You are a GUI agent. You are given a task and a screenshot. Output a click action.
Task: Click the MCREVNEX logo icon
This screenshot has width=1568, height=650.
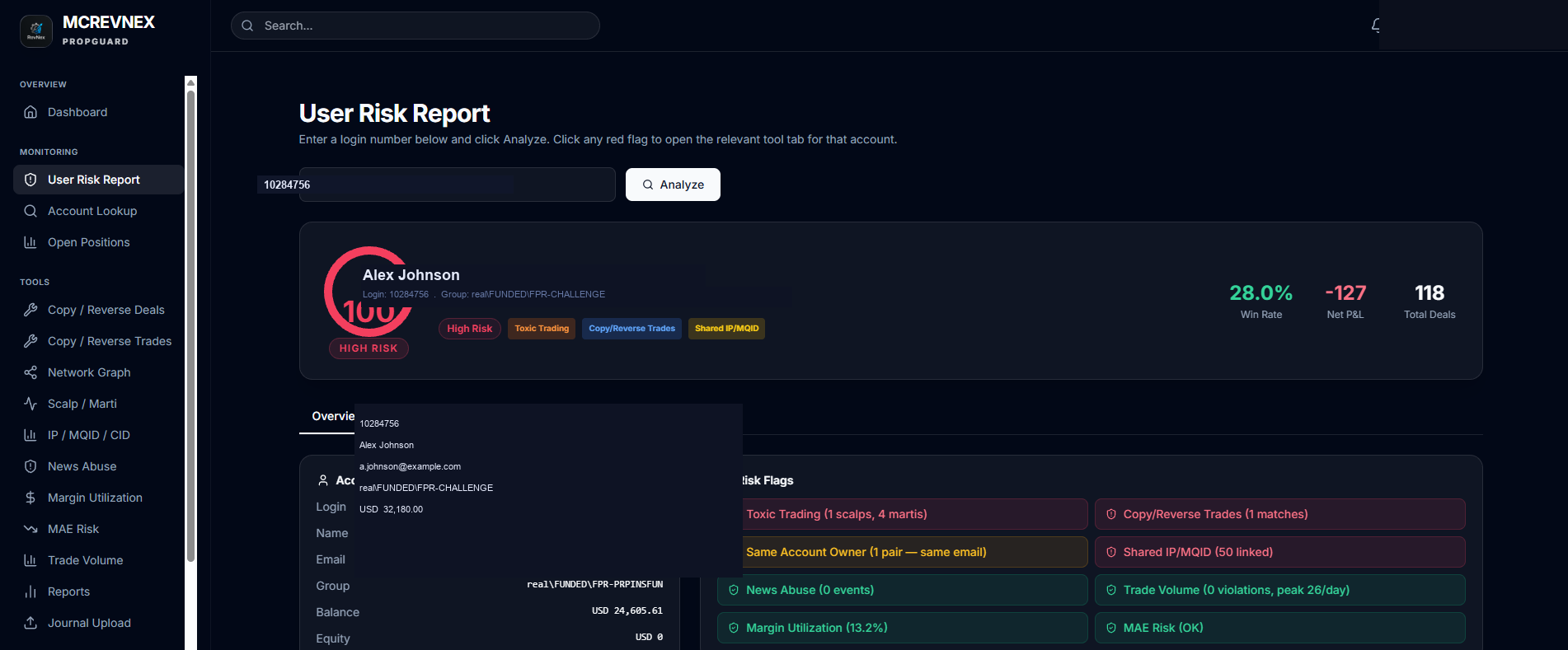coord(36,31)
